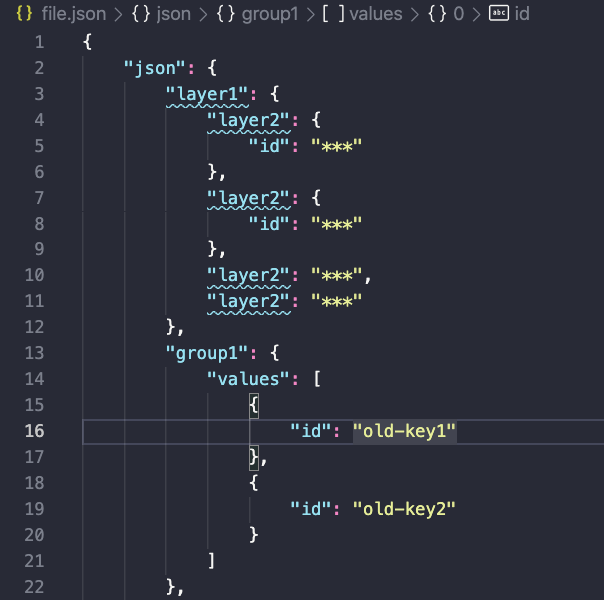Screen dimensions: 604x600
Task: Click line number 1 in the gutter
Action: (x=39, y=42)
